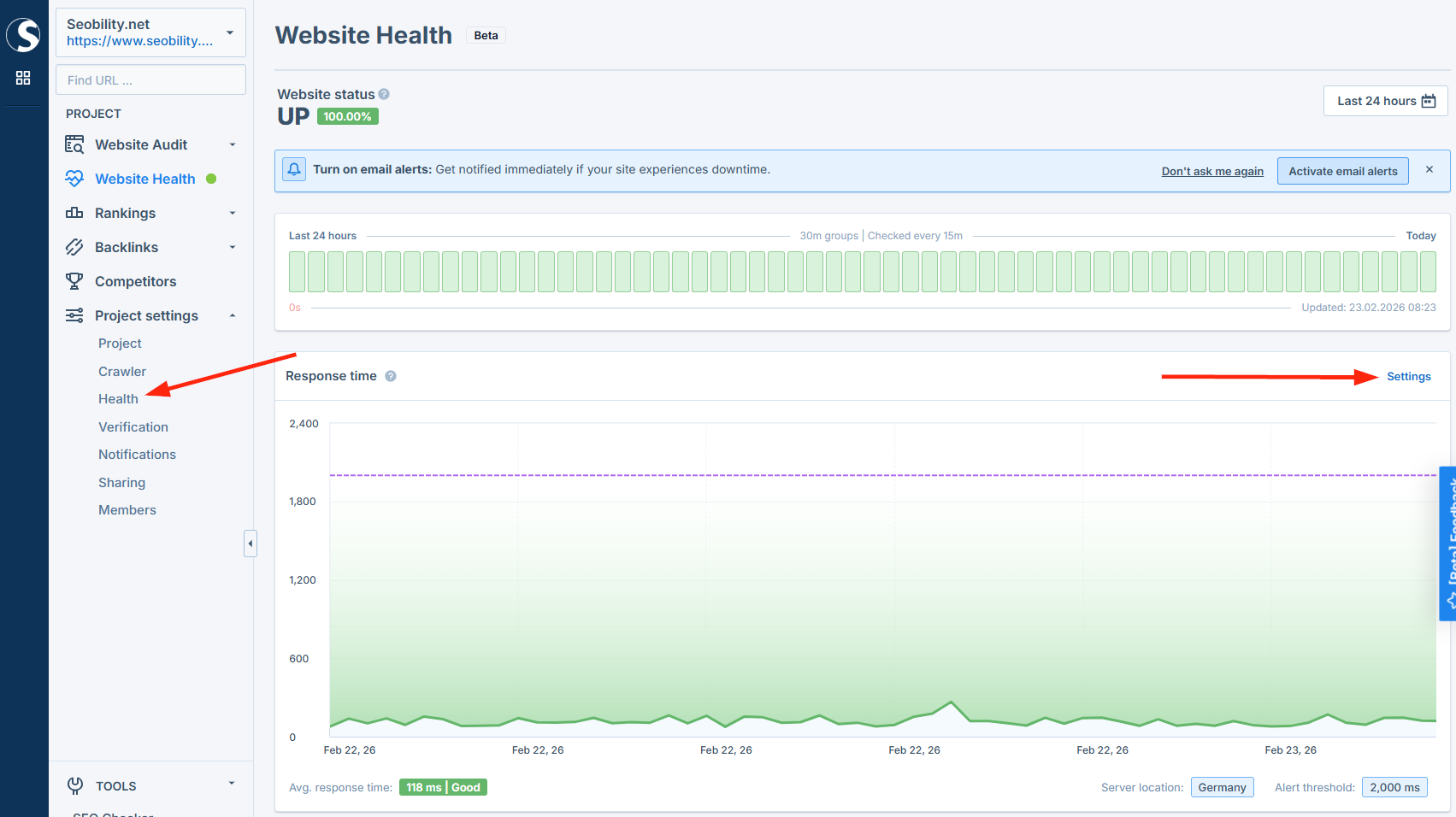Select the Website Audit magnifier icon
The image size is (1456, 817).
point(74,144)
